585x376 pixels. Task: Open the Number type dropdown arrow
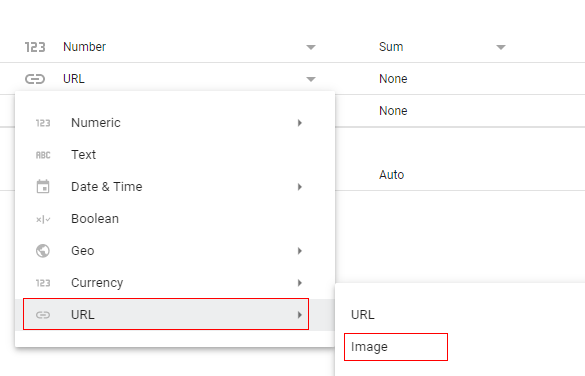click(311, 47)
